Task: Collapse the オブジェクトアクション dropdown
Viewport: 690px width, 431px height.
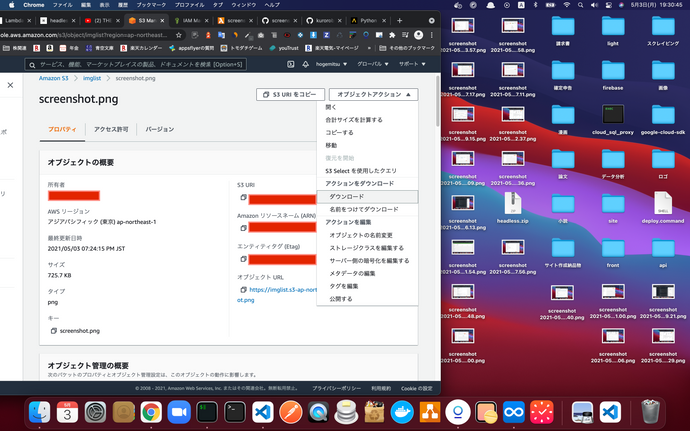Action: click(374, 94)
